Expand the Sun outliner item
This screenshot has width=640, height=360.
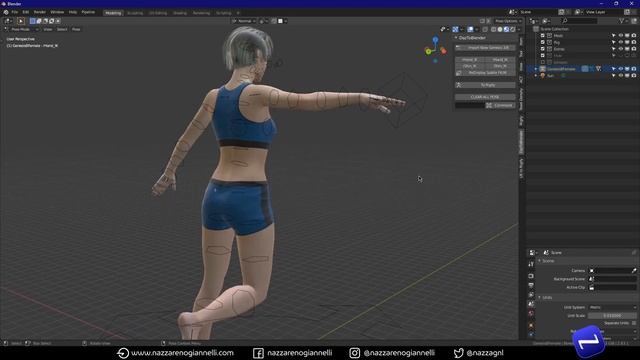click(x=536, y=76)
